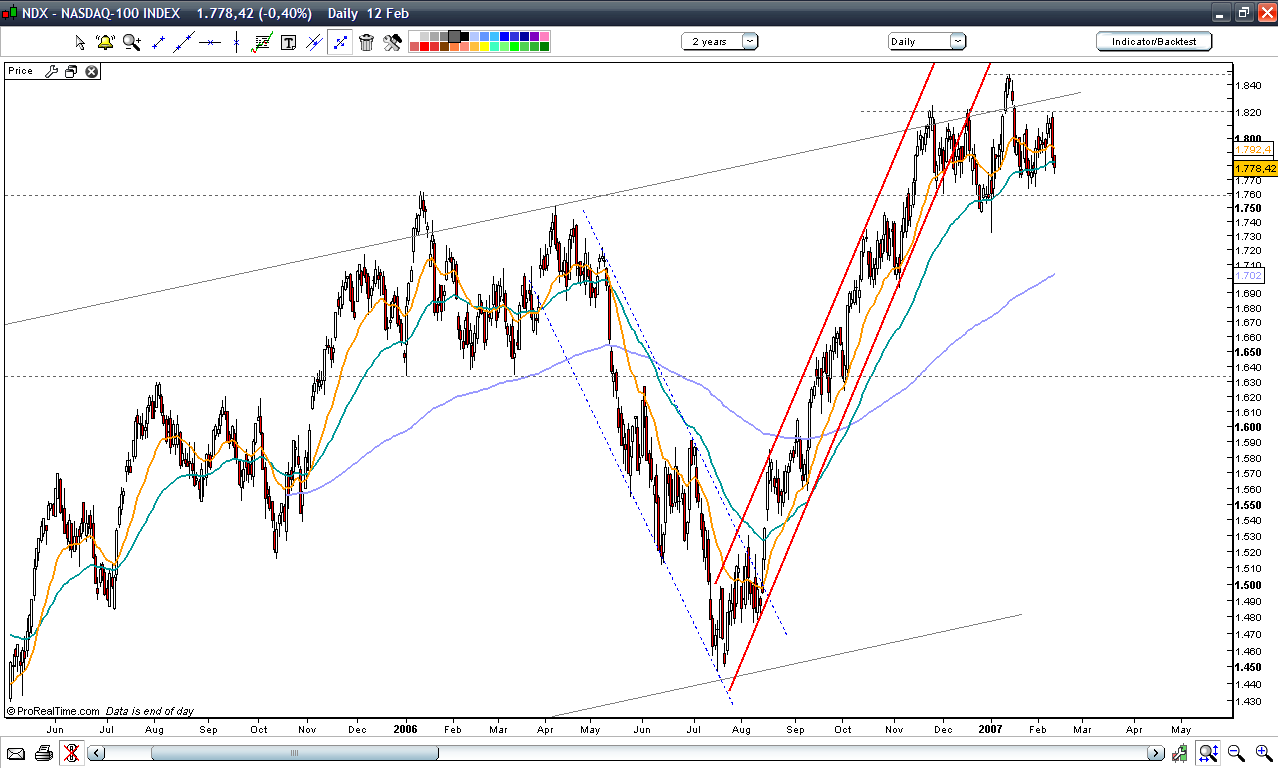1278x768 pixels.
Task: Open the 2 years period dropdown
Action: pos(719,41)
